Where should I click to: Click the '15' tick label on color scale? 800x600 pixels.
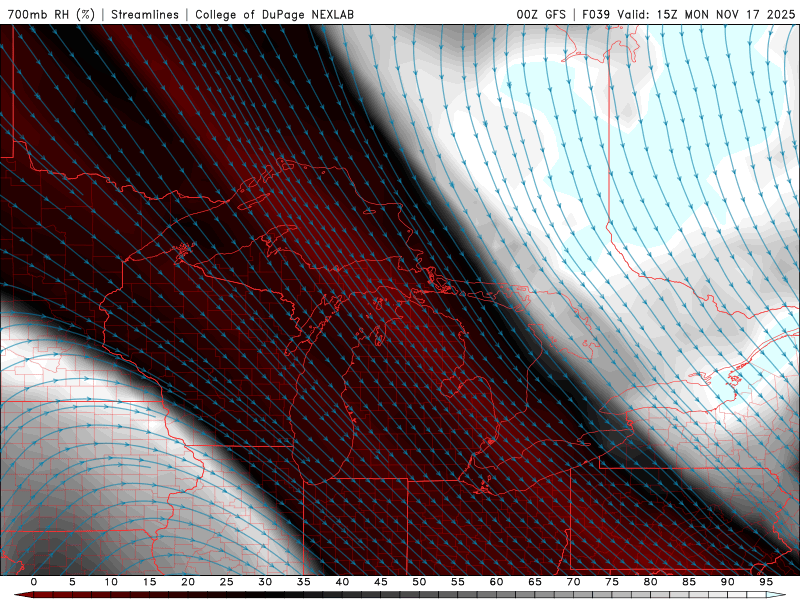149,582
